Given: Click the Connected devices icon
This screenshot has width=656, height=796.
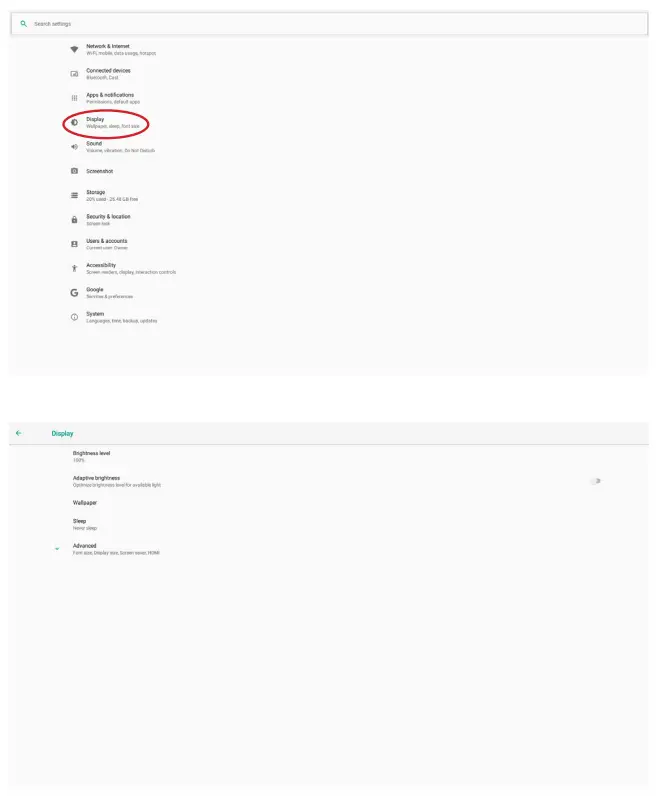Looking at the screenshot, I should (x=74, y=73).
